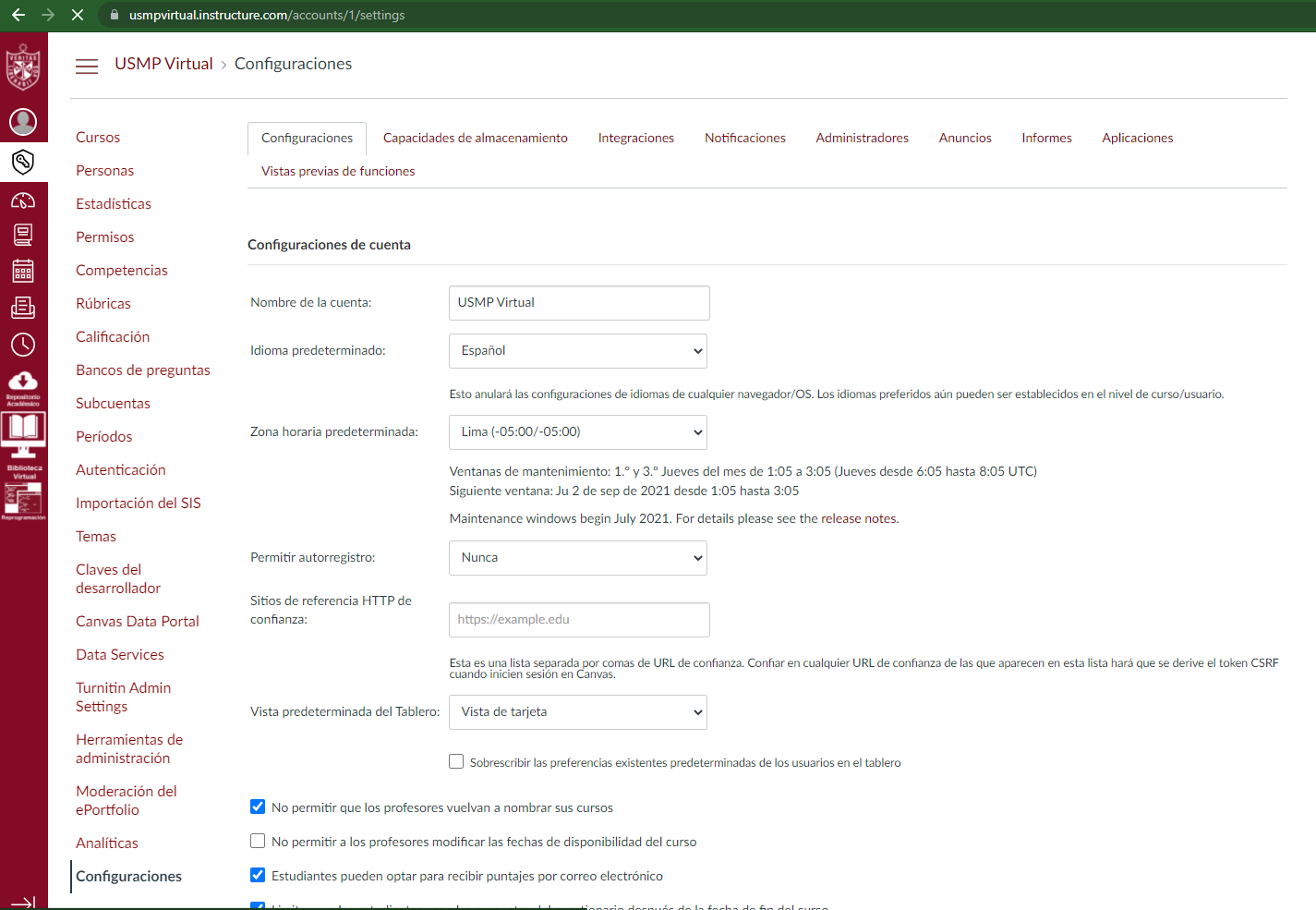Open the Subcuentas sidebar link
The height and width of the screenshot is (910, 1316).
(x=113, y=404)
